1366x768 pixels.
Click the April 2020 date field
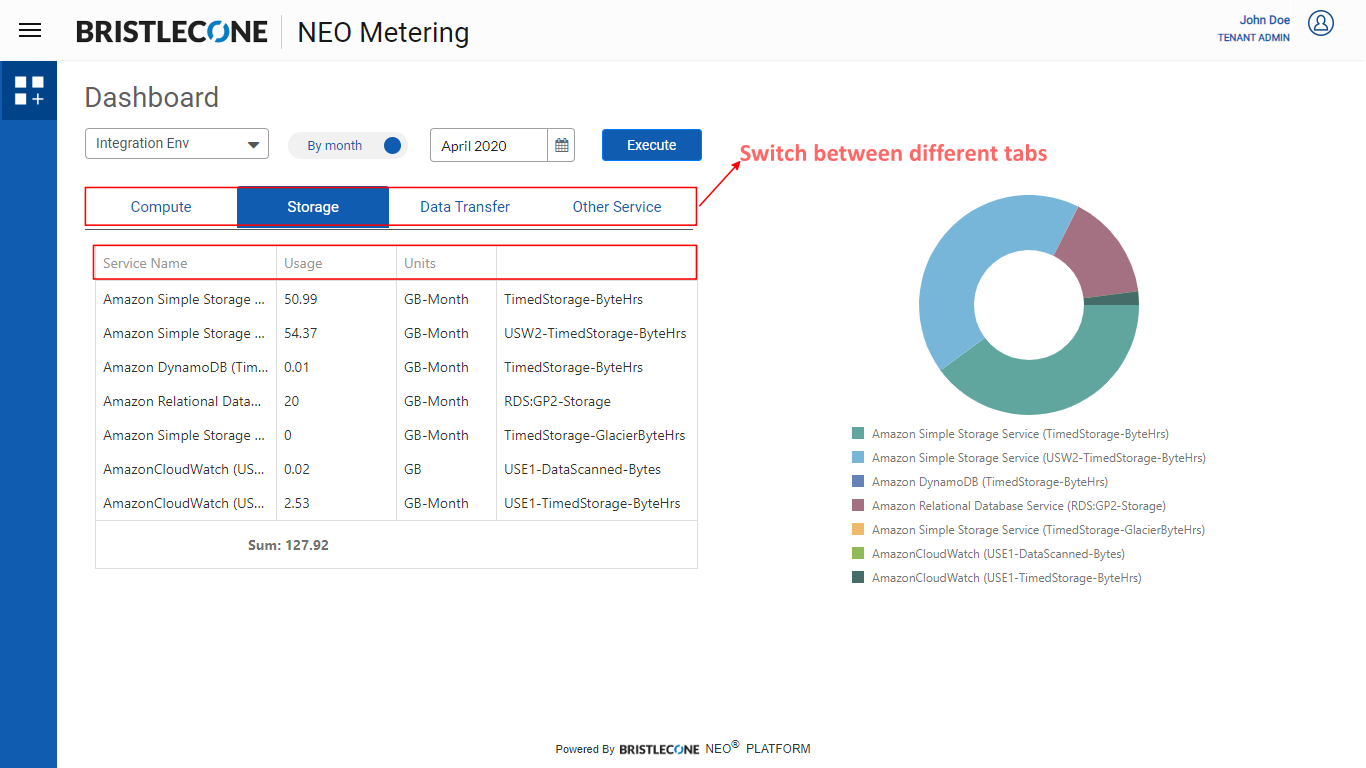tap(489, 146)
